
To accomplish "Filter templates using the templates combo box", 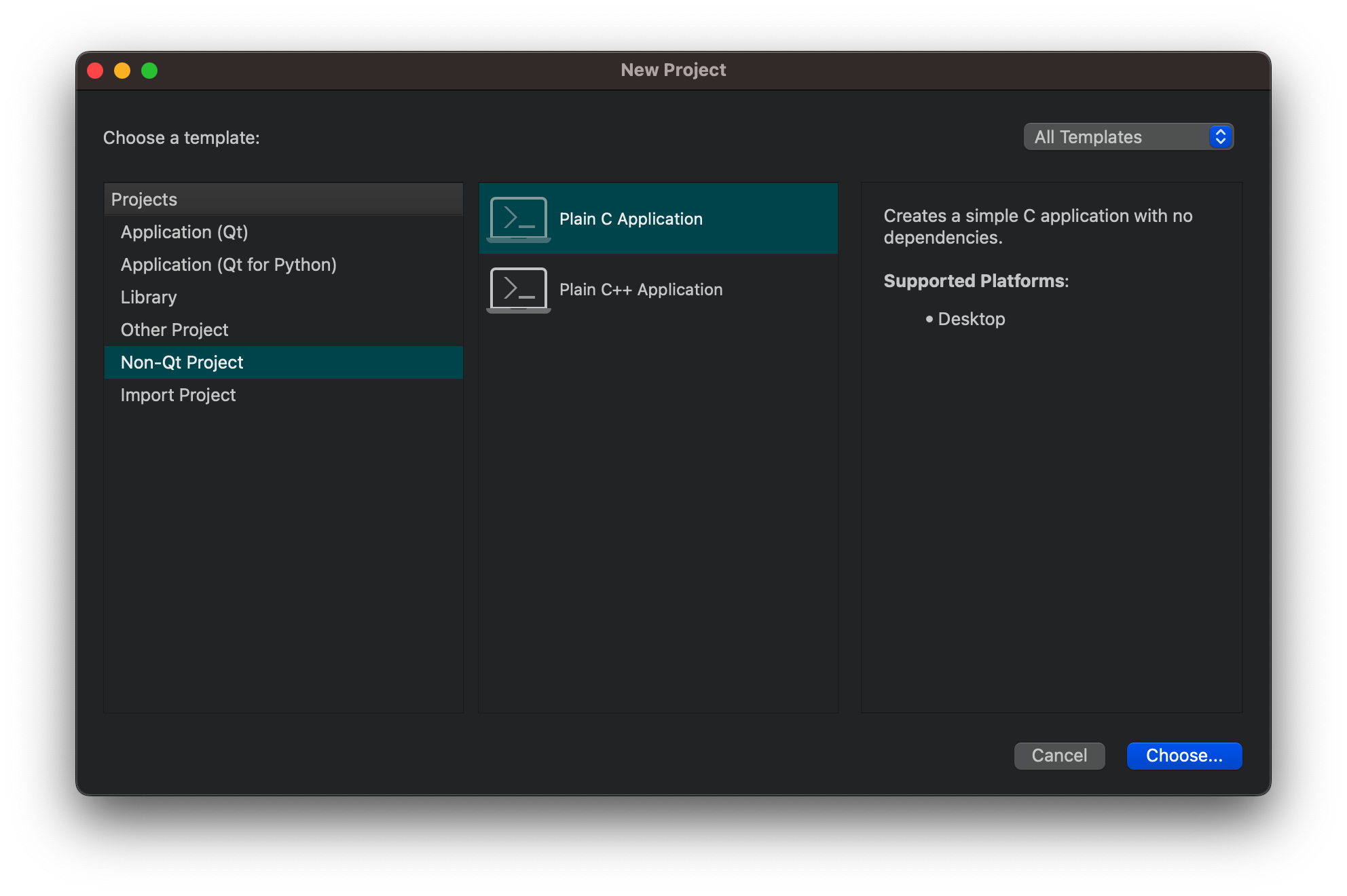I will pos(1128,136).
